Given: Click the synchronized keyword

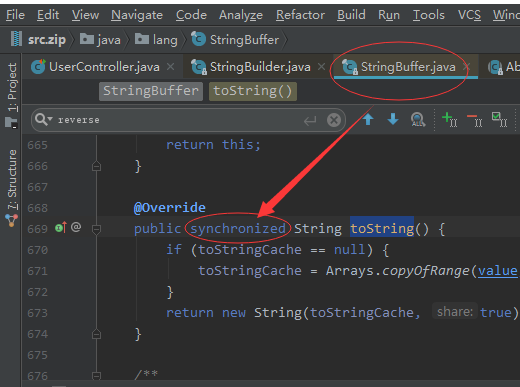Looking at the screenshot, I should point(238,229).
